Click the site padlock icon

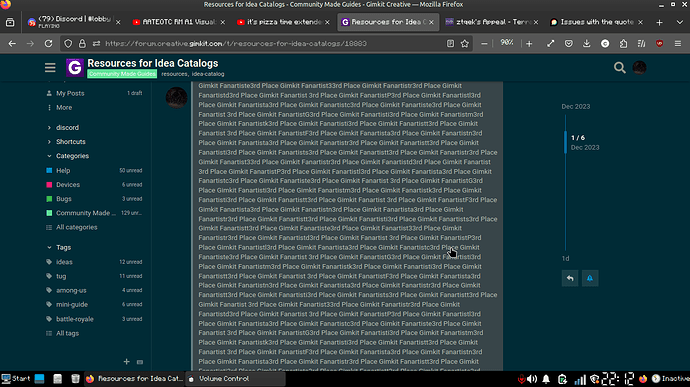tap(82, 44)
